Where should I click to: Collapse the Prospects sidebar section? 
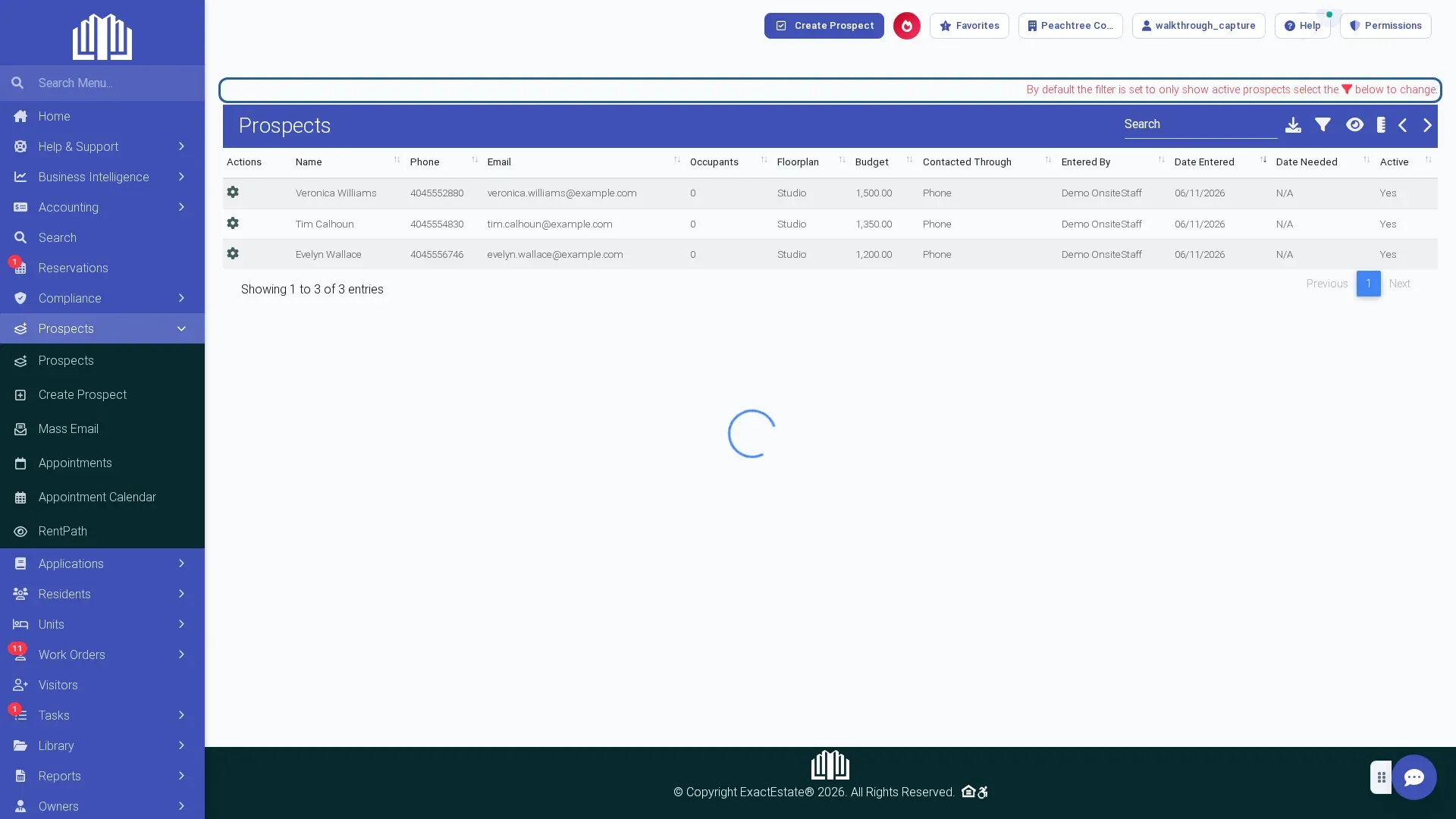102,328
